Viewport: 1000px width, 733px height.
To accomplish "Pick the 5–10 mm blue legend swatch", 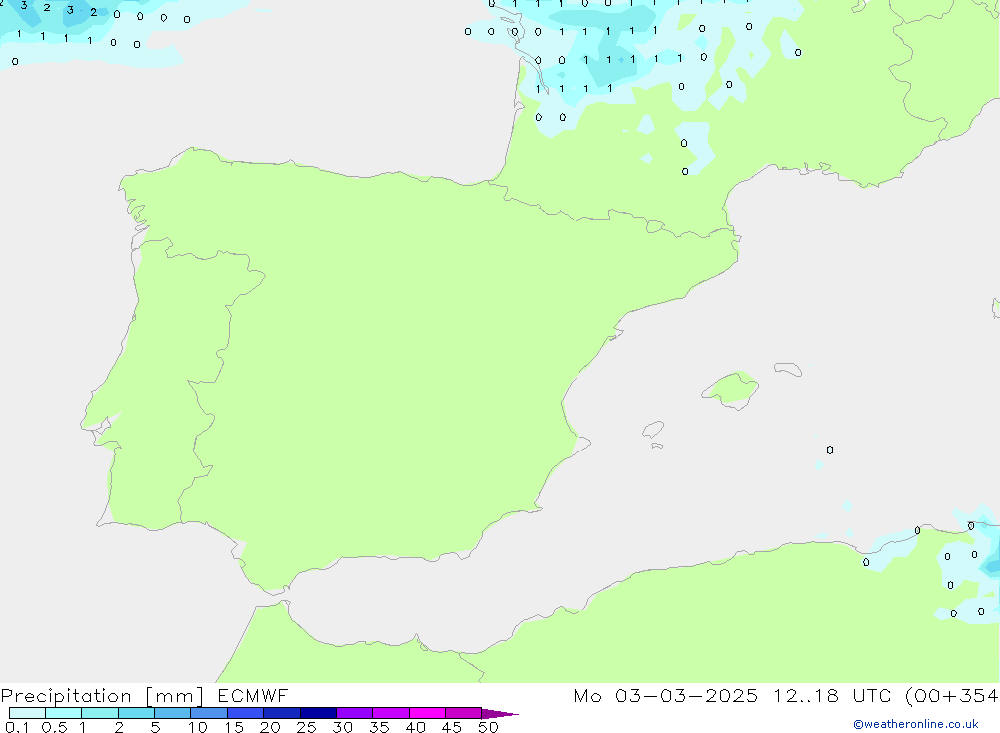I will [172, 713].
